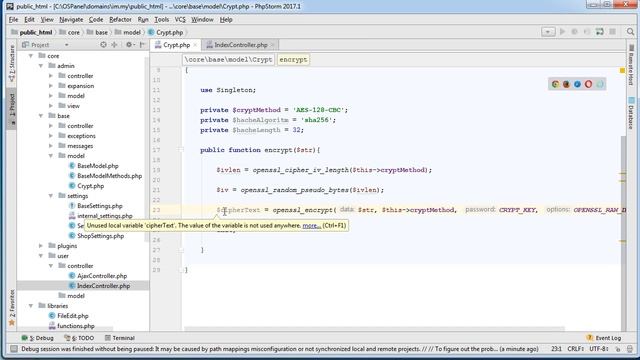Toggle tool window buttons icon in status bar
Screen dimensions: 640x360
(14, 349)
